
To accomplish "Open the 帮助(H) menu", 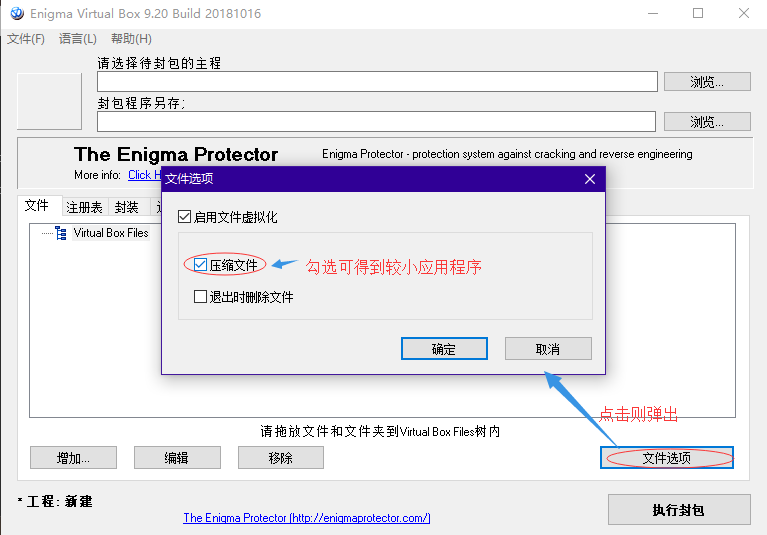I will coord(131,39).
